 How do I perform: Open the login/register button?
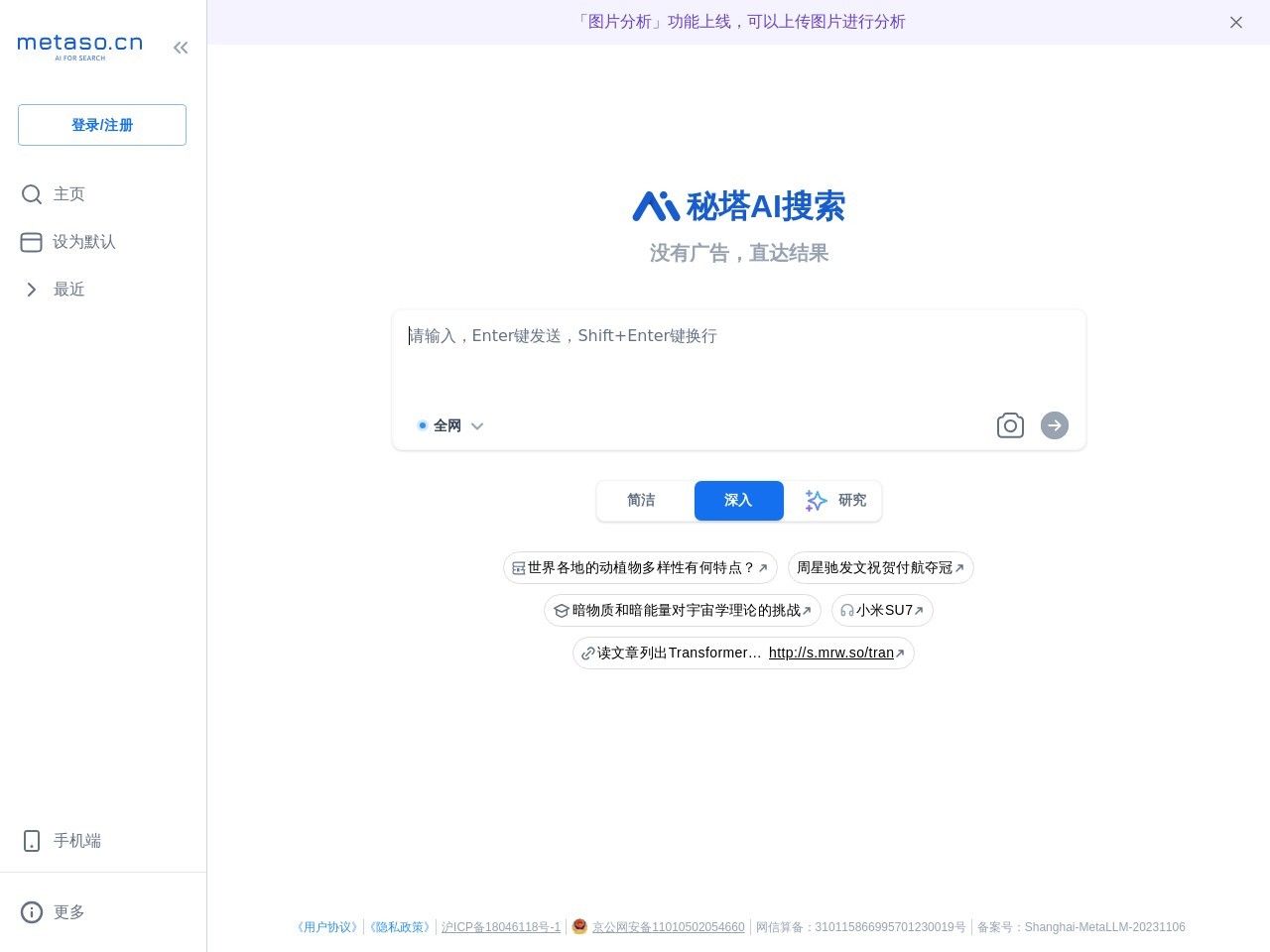(x=102, y=125)
